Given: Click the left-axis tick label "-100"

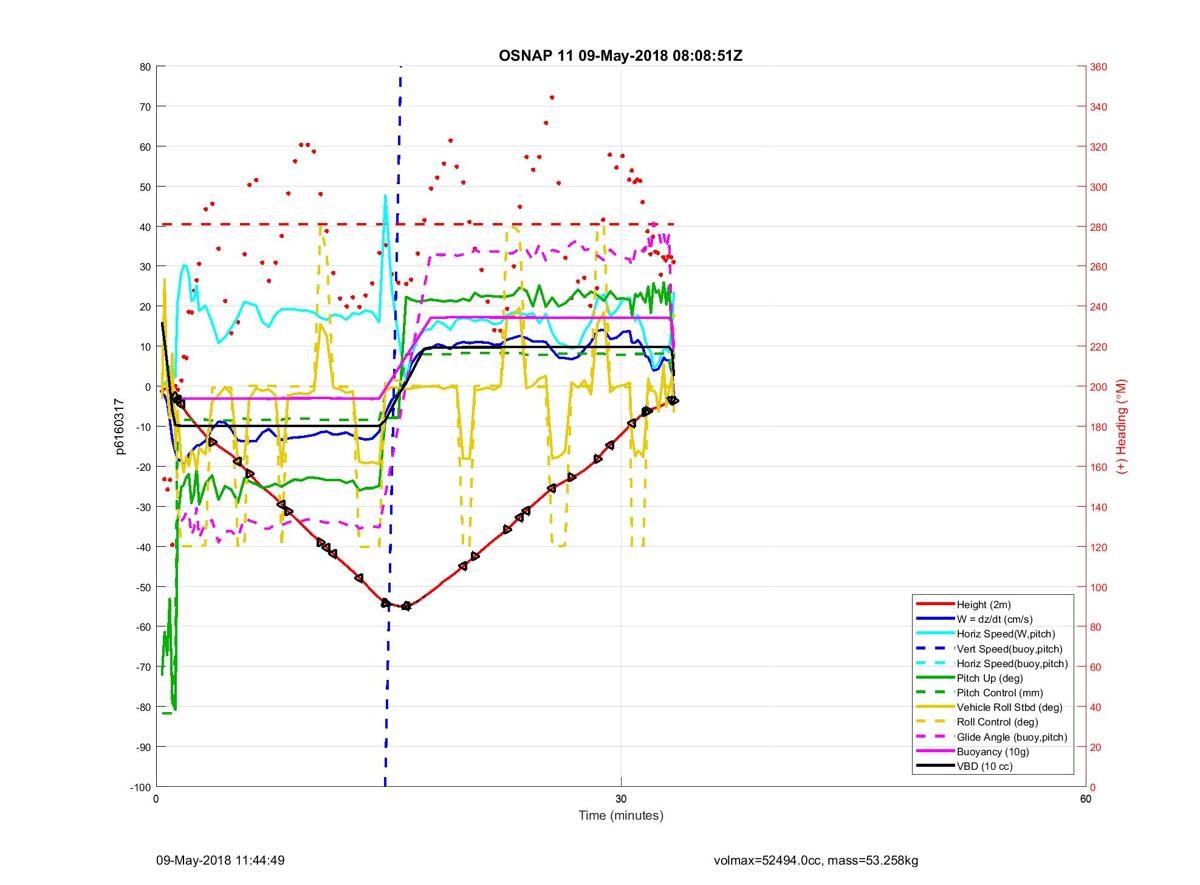Looking at the screenshot, I should (x=139, y=787).
